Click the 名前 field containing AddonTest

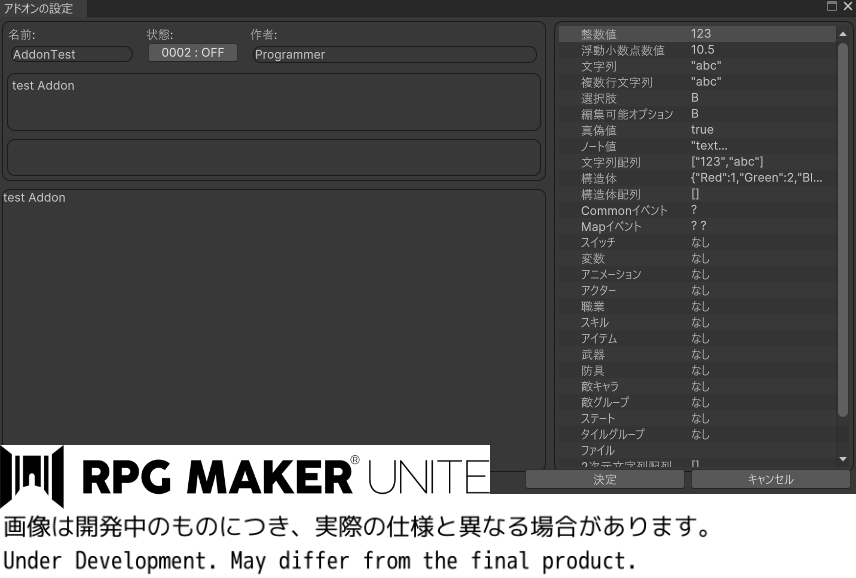click(x=70, y=54)
